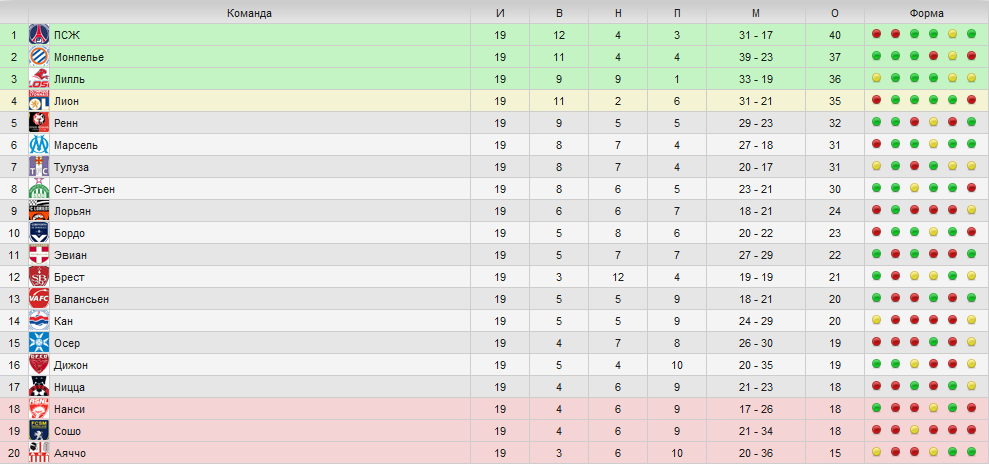This screenshot has width=989, height=464.
Task: Open the Тулуза team link
Action: click(71, 167)
